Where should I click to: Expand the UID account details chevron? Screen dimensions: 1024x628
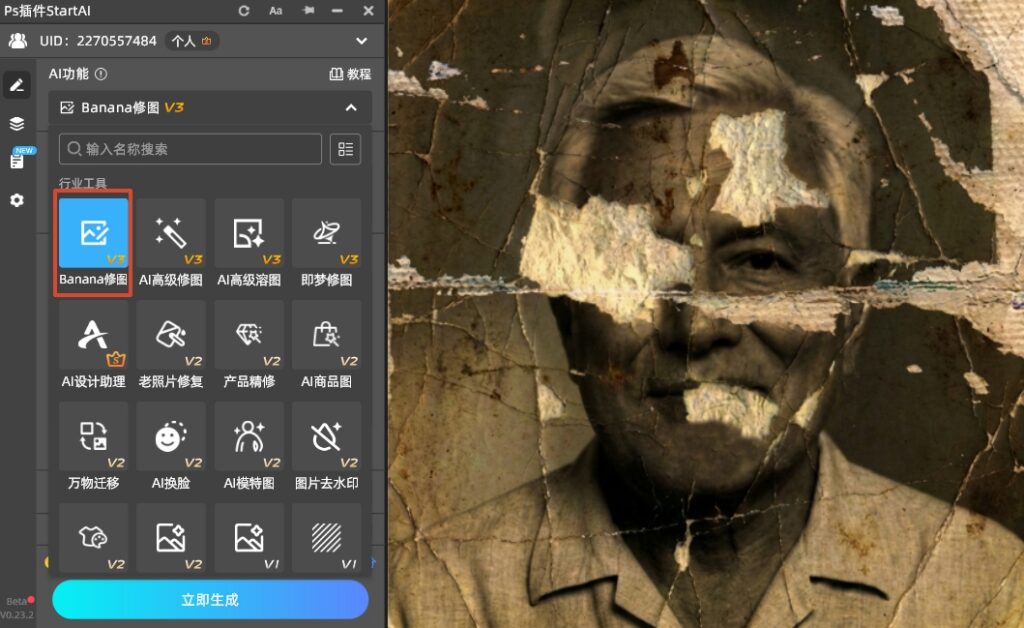[x=362, y=41]
